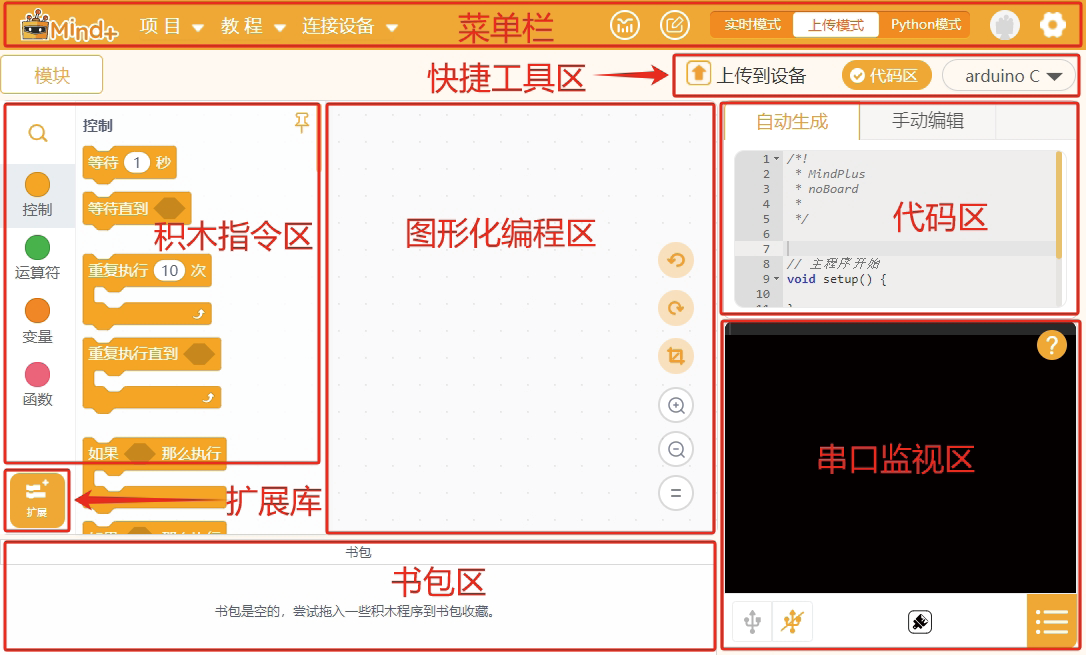
Task: Click the search icon in block palette
Action: pos(38,133)
